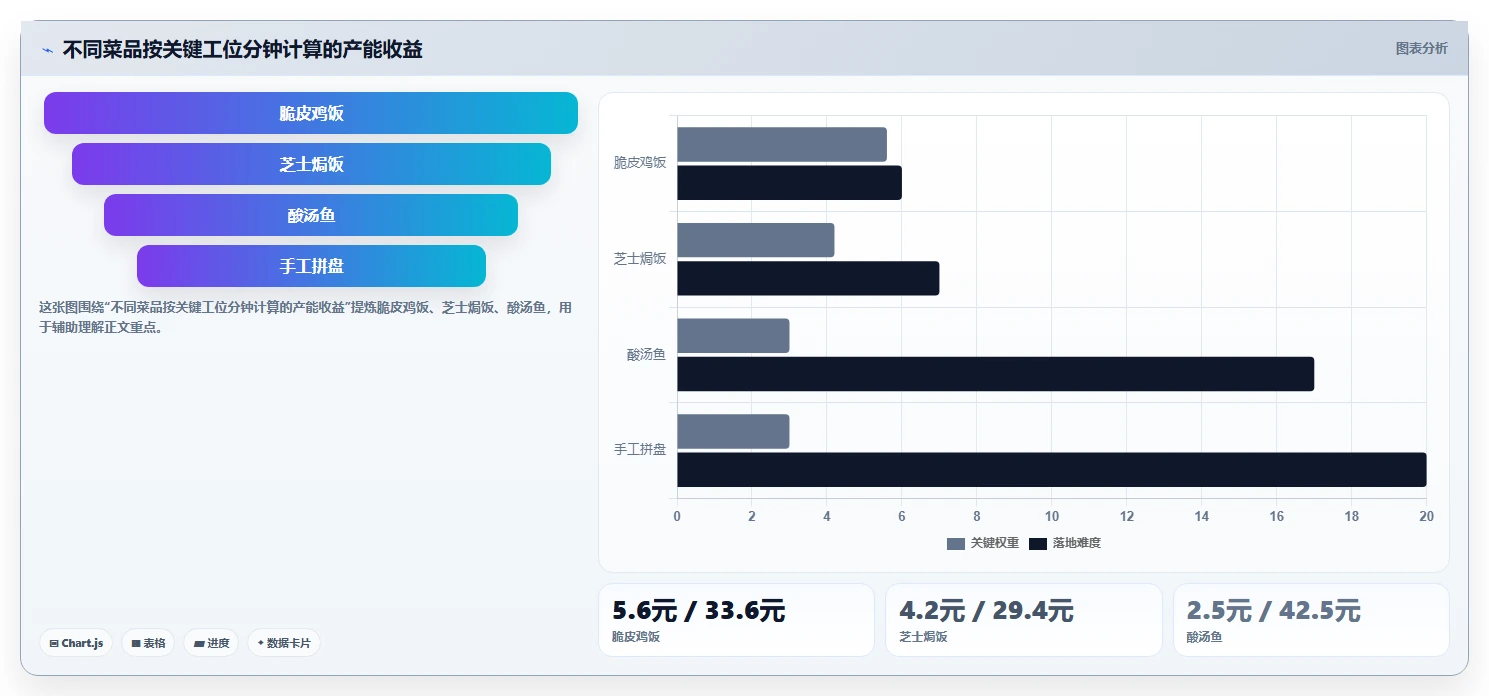Image resolution: width=1489 pixels, height=696 pixels.
Task: Click the 芝士焗饭 落地难度 dark bar
Action: (x=808, y=278)
